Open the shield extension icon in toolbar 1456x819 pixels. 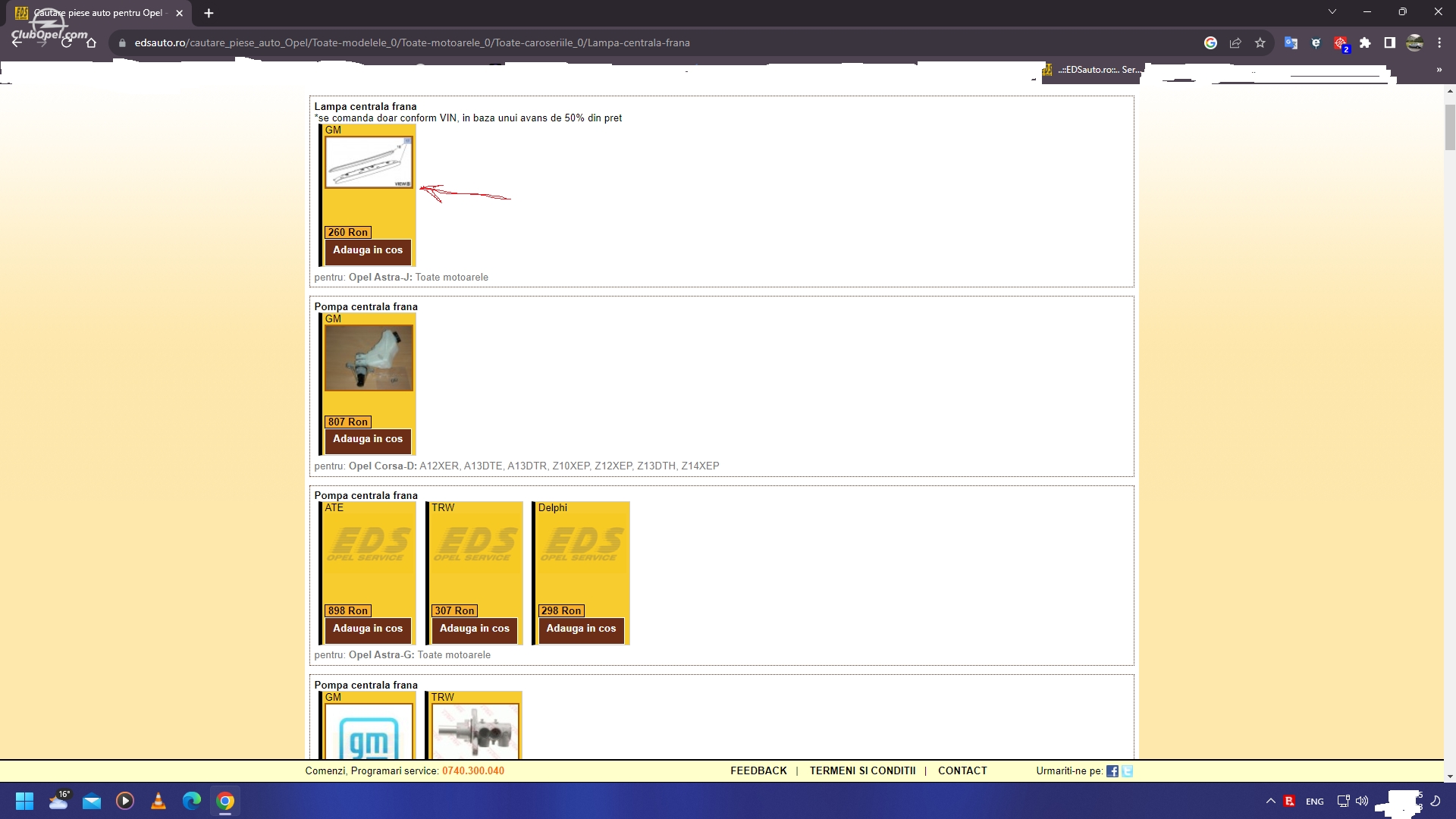1316,43
